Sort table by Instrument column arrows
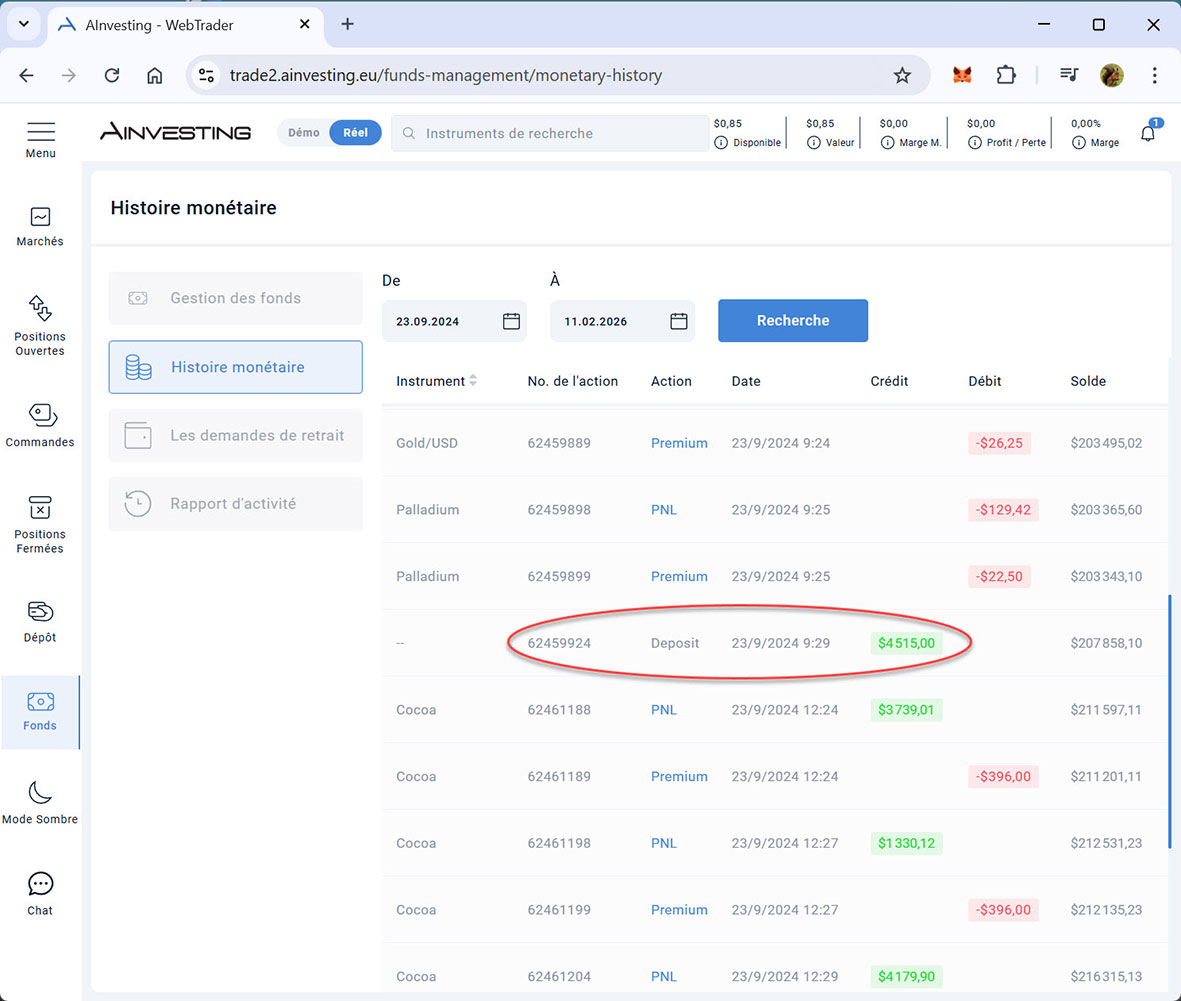 point(473,381)
